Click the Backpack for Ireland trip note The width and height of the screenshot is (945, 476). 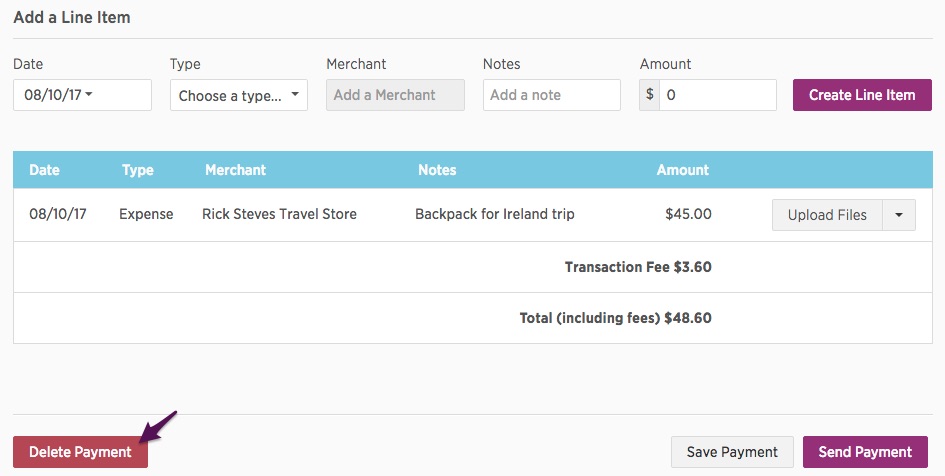495,214
